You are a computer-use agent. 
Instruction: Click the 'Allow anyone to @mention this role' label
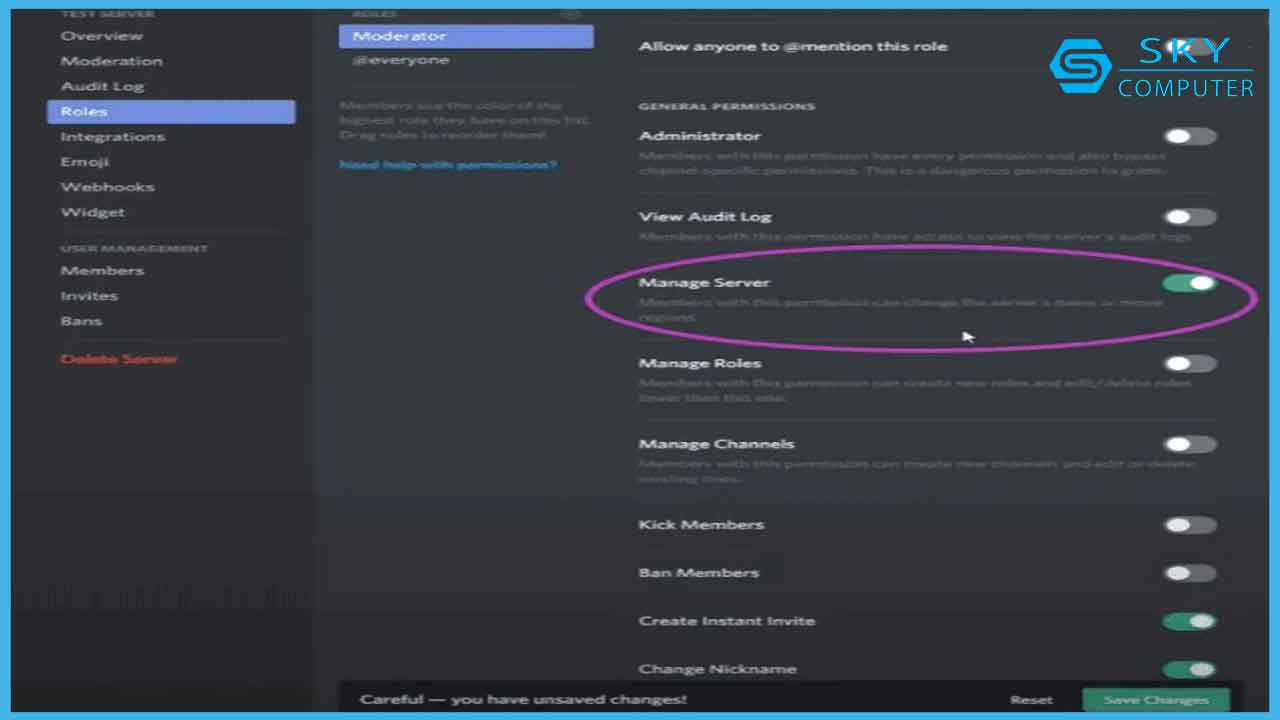pyautogui.click(x=793, y=46)
